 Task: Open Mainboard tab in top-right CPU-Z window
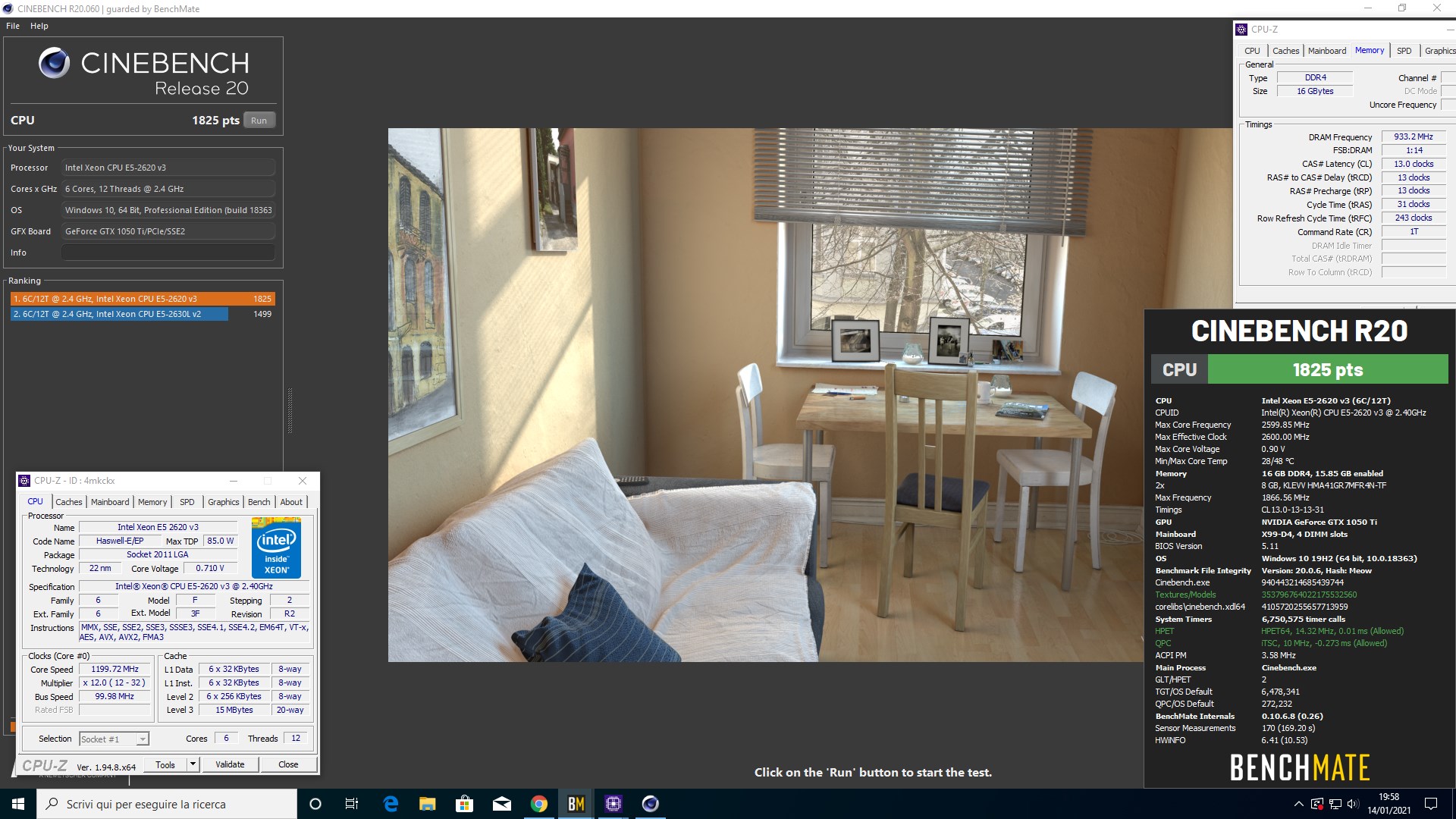1327,51
